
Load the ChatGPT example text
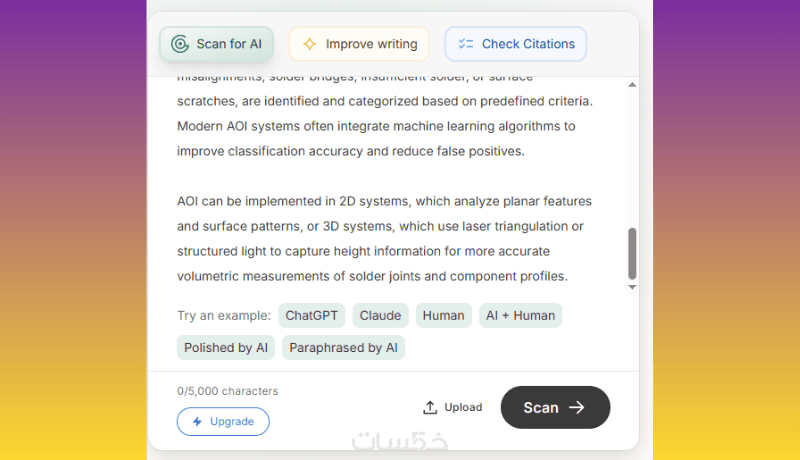312,316
